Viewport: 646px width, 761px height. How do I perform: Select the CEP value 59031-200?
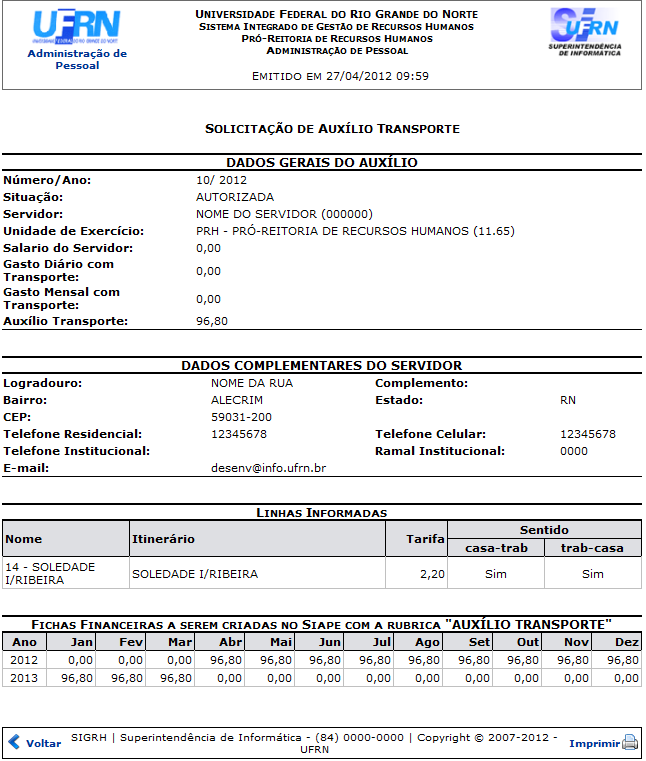[x=242, y=417]
